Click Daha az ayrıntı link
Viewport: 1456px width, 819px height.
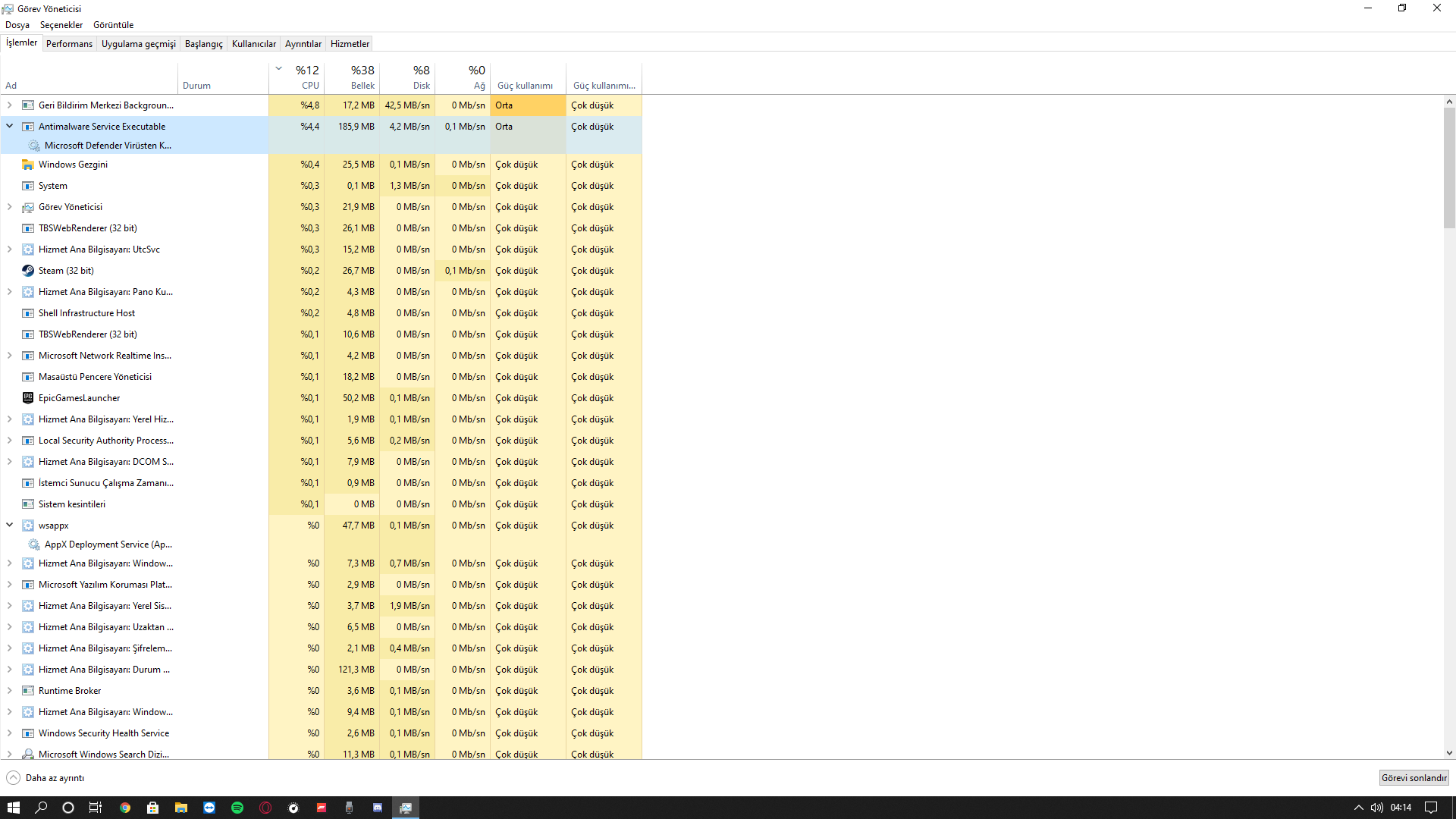click(x=55, y=778)
